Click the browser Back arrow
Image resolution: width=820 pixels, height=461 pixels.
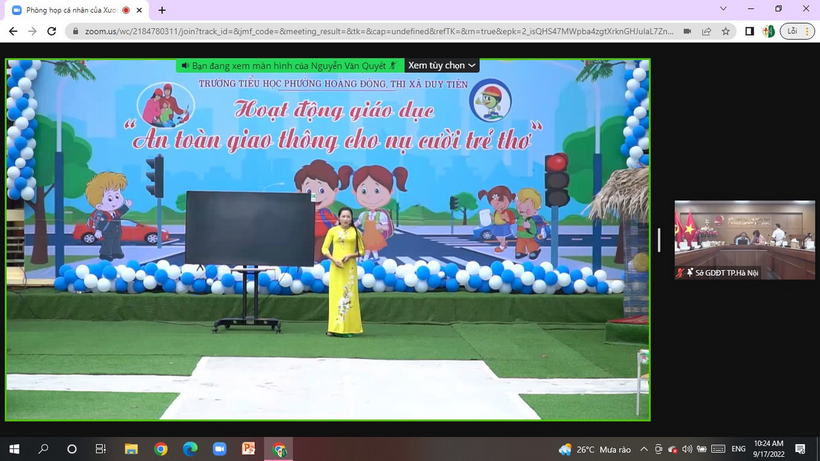coord(11,31)
